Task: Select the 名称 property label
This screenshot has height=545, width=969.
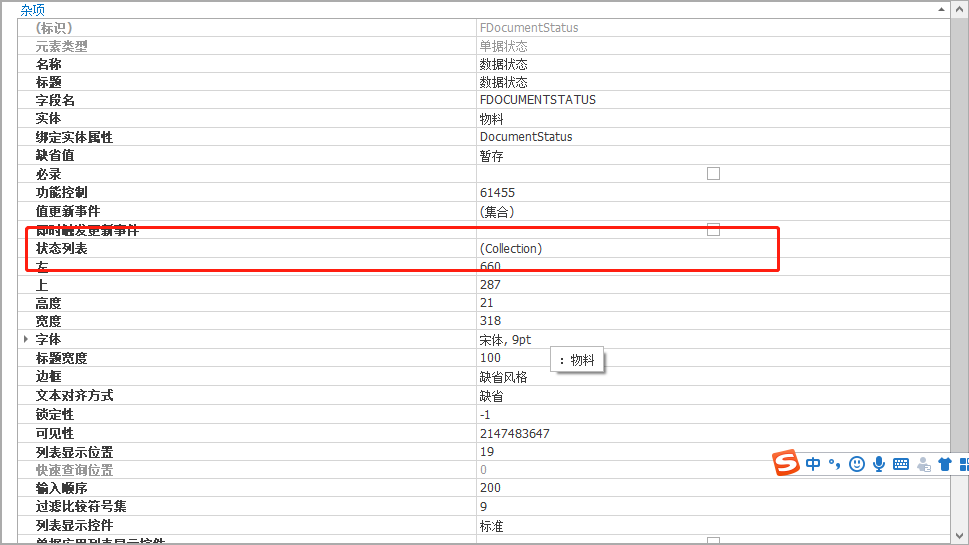Action: [x=48, y=64]
